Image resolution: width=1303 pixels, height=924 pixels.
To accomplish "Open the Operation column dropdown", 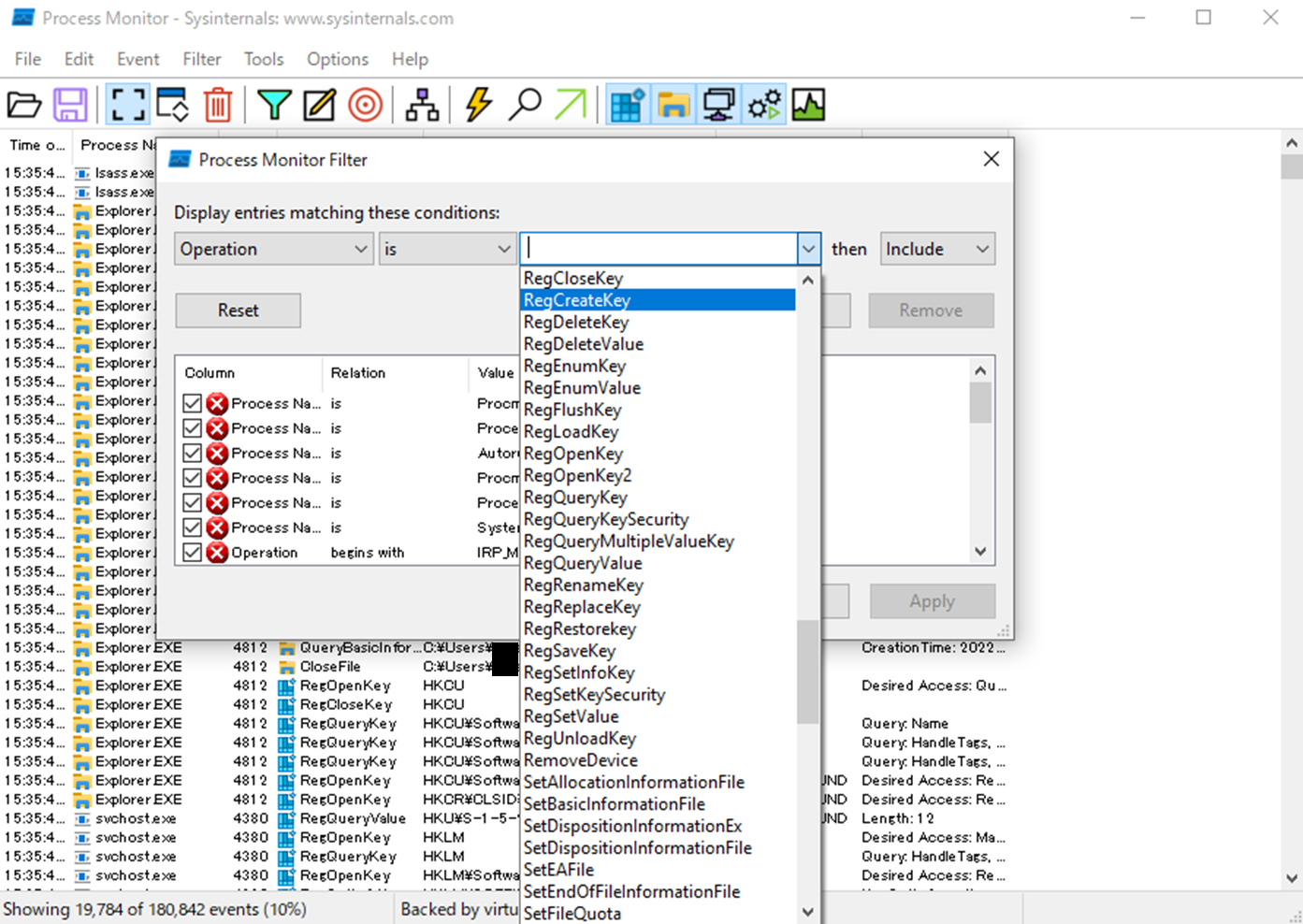I will tap(274, 249).
